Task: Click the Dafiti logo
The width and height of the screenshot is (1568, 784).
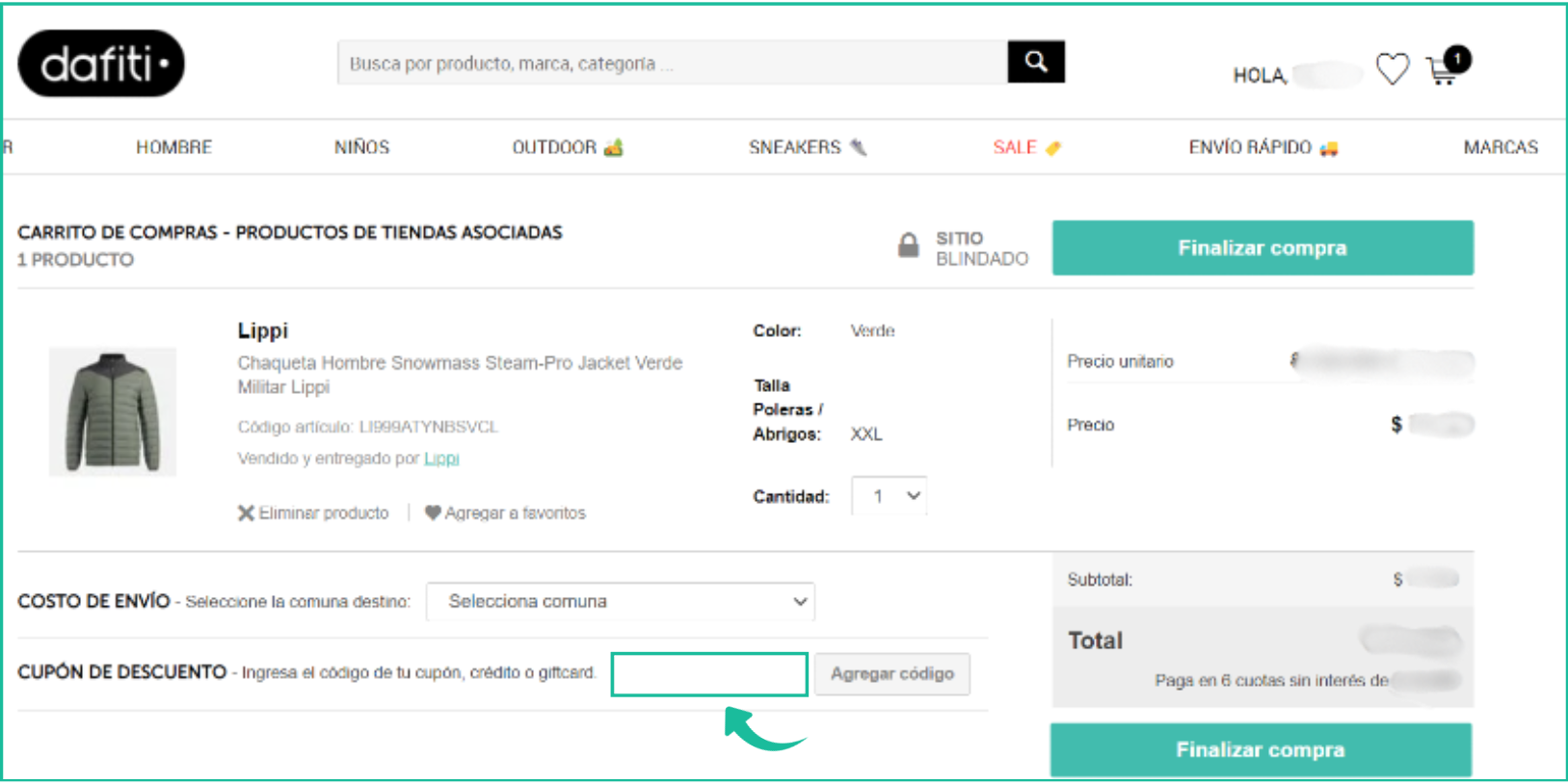Action: (x=101, y=64)
